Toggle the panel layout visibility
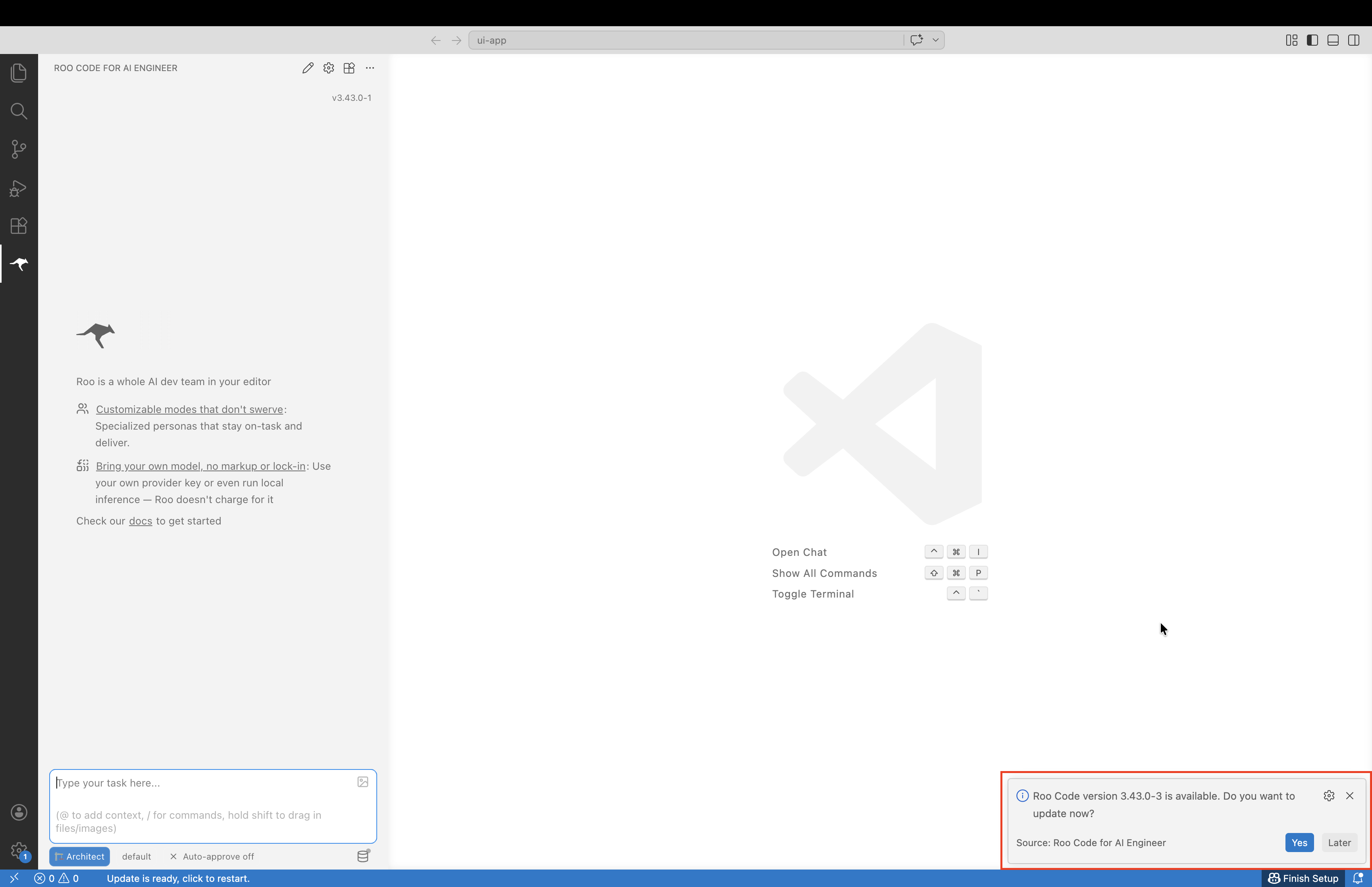1372x887 pixels. 1332,40
